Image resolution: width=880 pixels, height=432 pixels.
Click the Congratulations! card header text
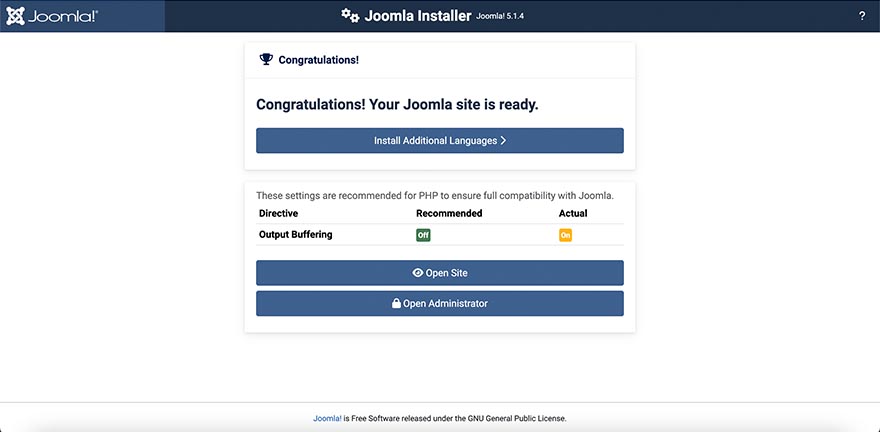319,59
